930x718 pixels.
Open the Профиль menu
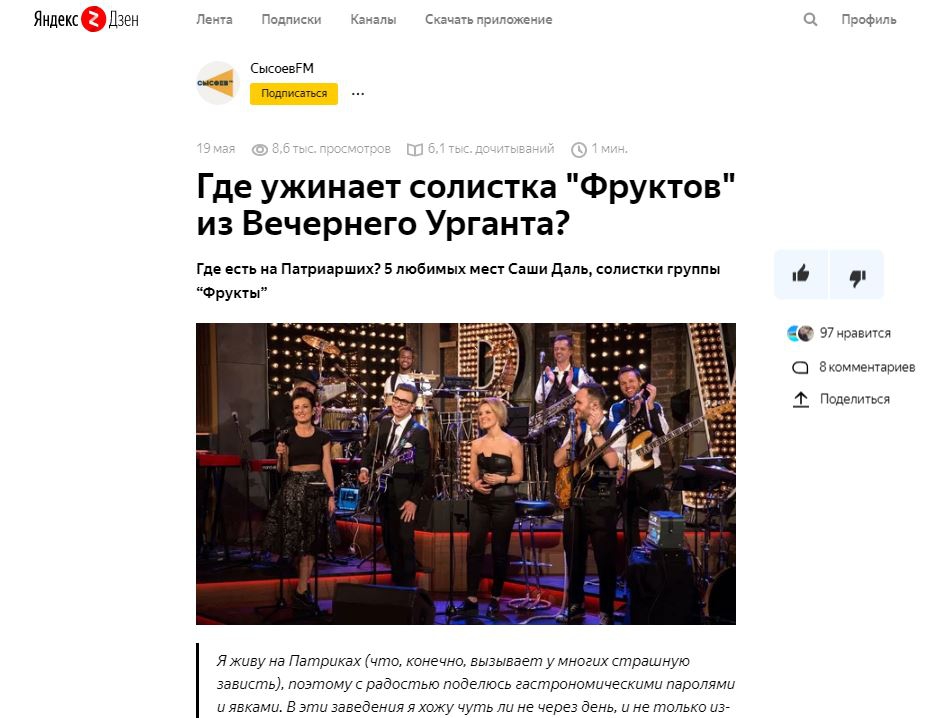(868, 20)
